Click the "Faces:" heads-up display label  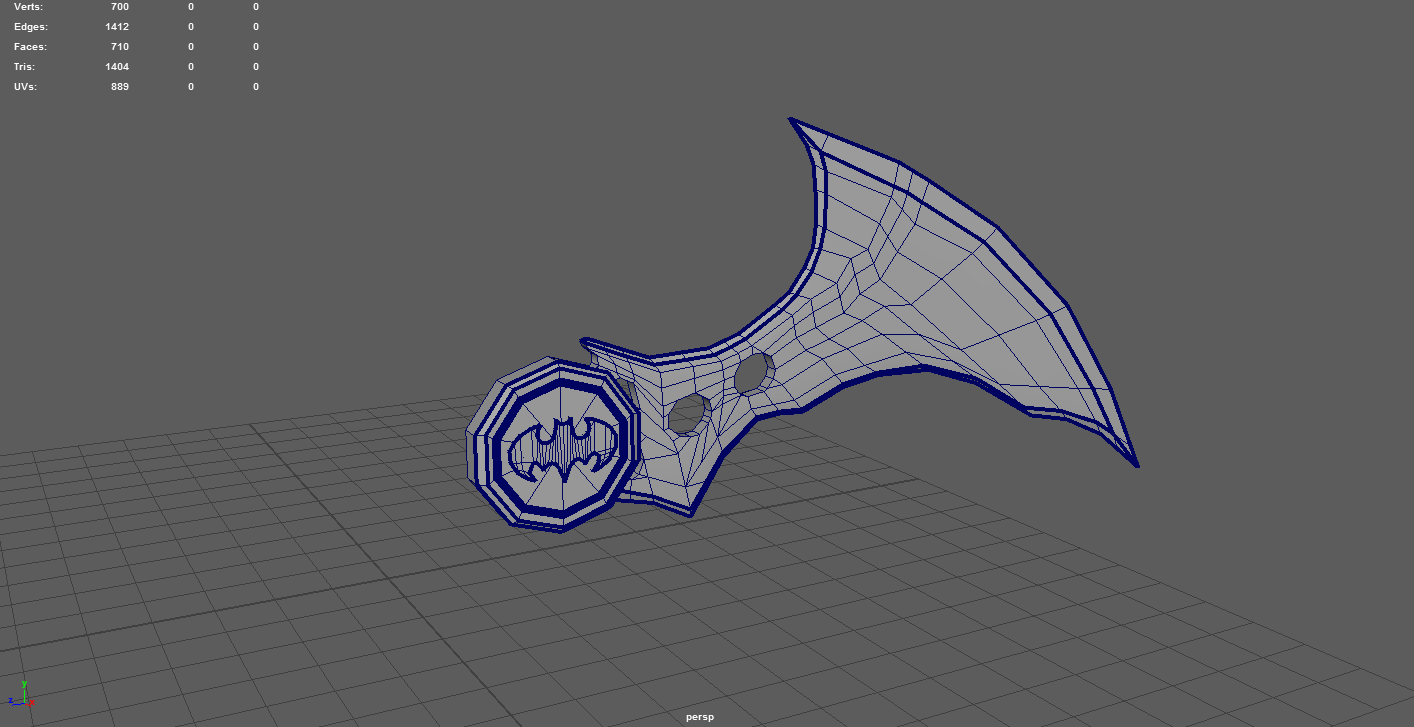pos(30,47)
